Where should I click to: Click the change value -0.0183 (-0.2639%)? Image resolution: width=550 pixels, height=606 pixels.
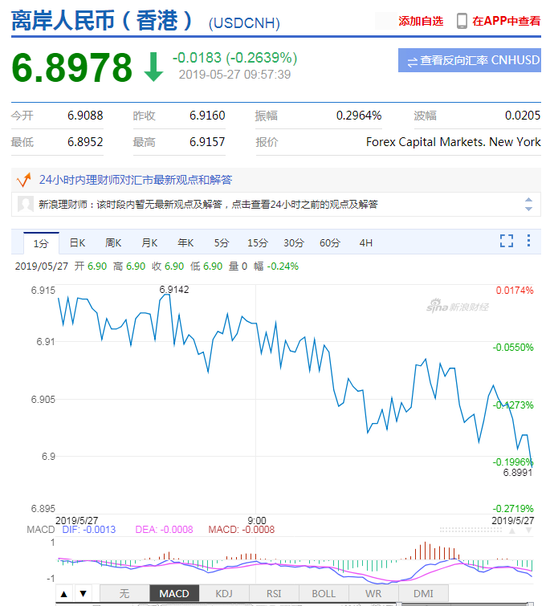coord(235,58)
